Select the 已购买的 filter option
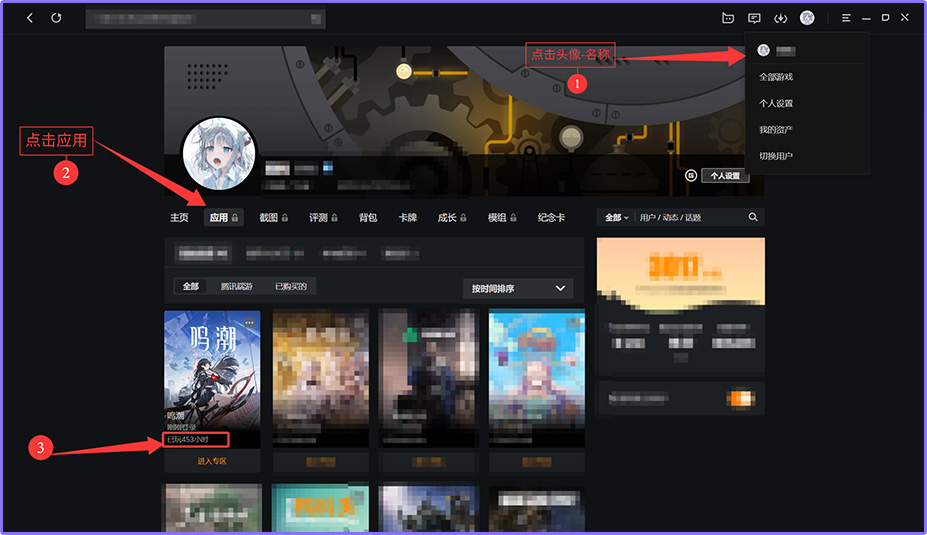 (x=291, y=287)
